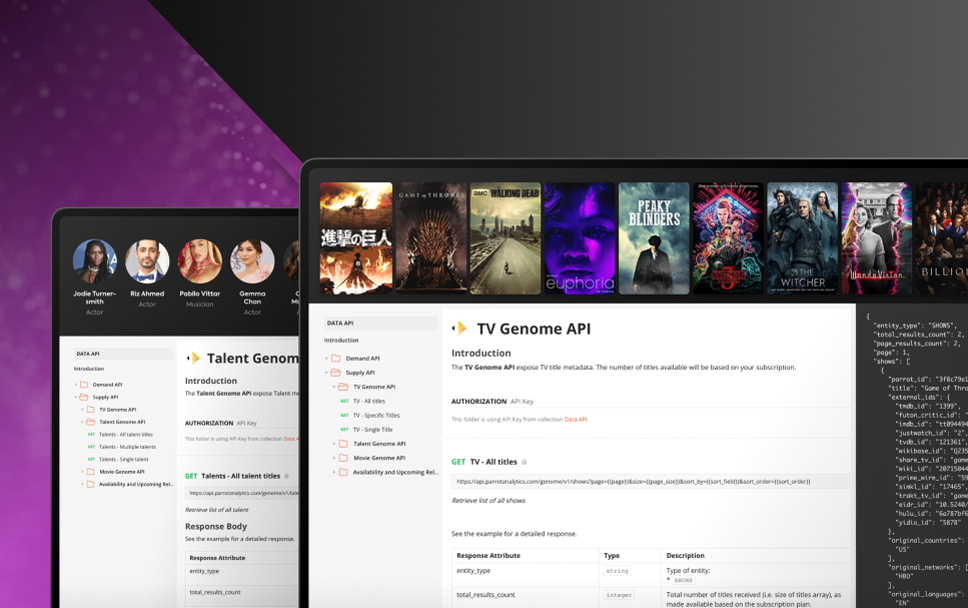Open the Stranger Things poster

pyautogui.click(x=728, y=238)
